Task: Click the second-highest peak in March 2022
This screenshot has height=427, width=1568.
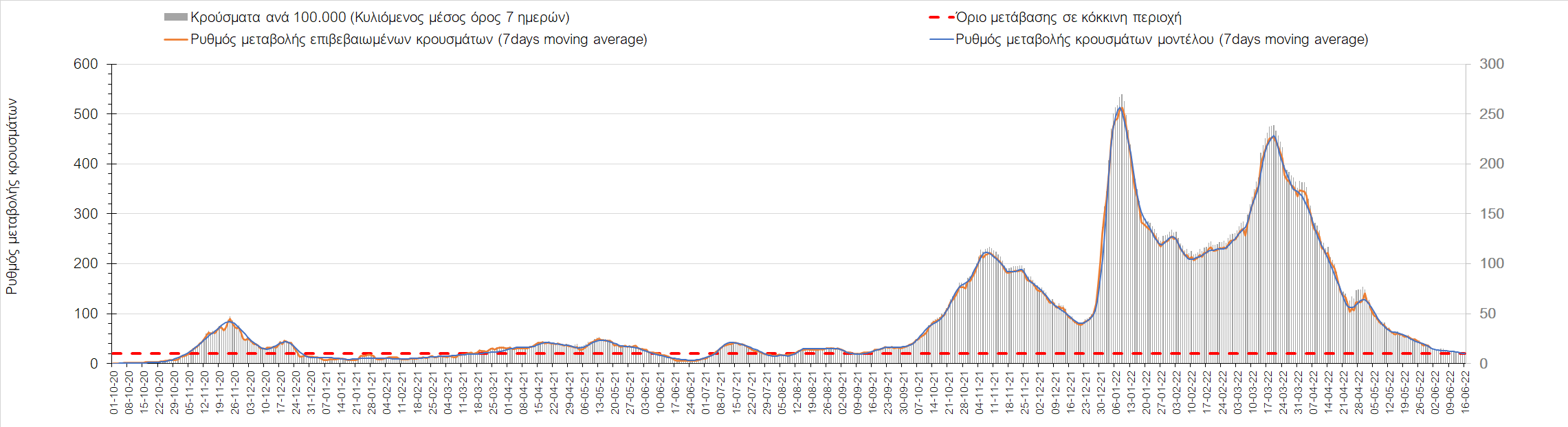Action: (x=1274, y=136)
